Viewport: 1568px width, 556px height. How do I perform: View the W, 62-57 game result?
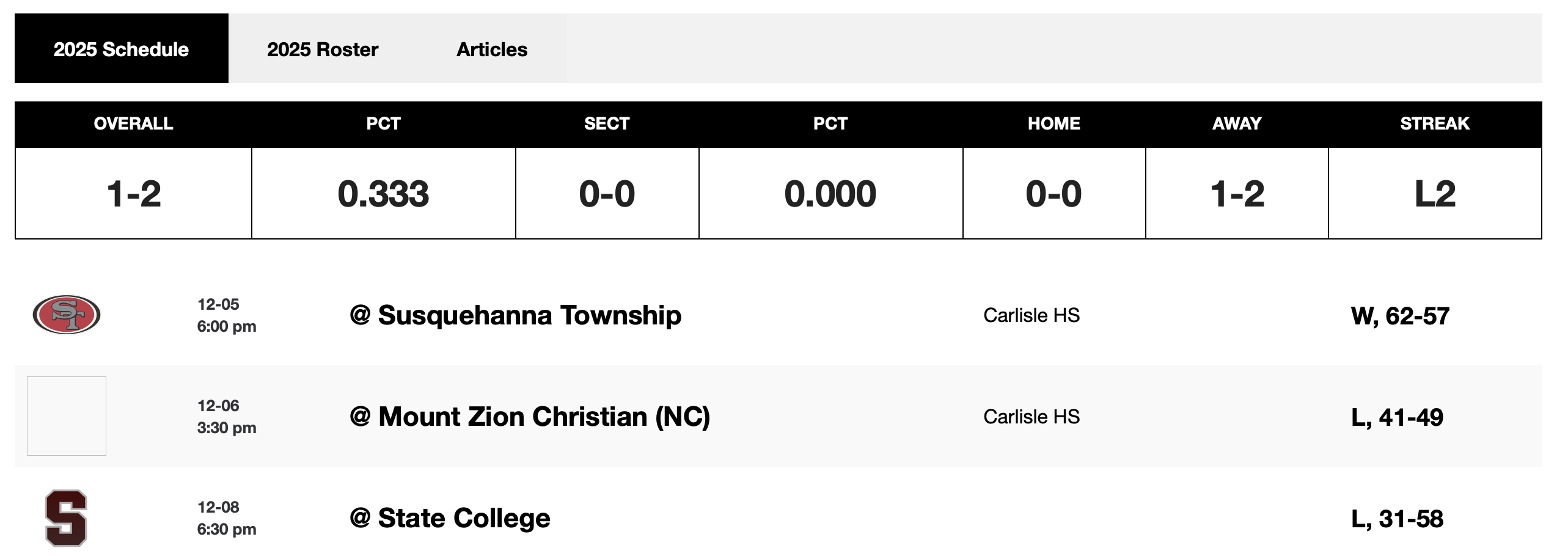coord(1400,316)
